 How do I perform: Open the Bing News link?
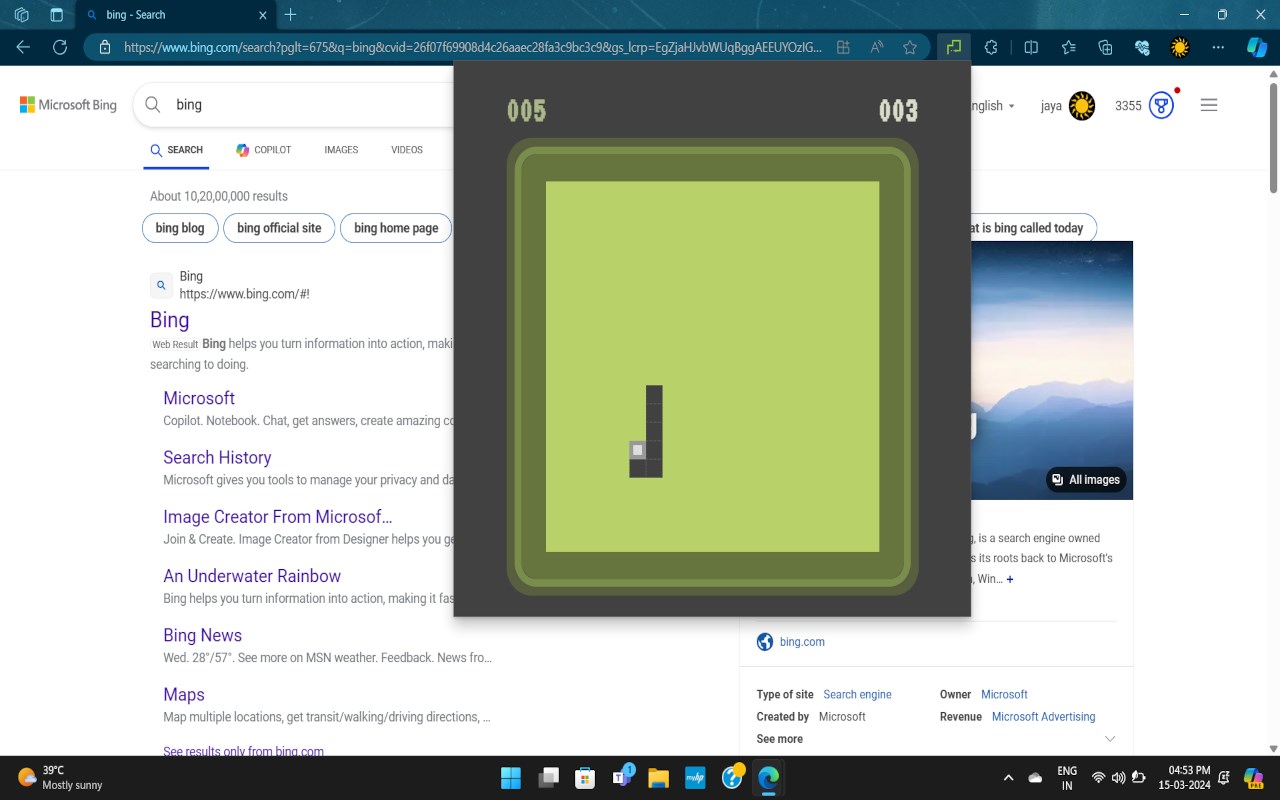tap(202, 635)
